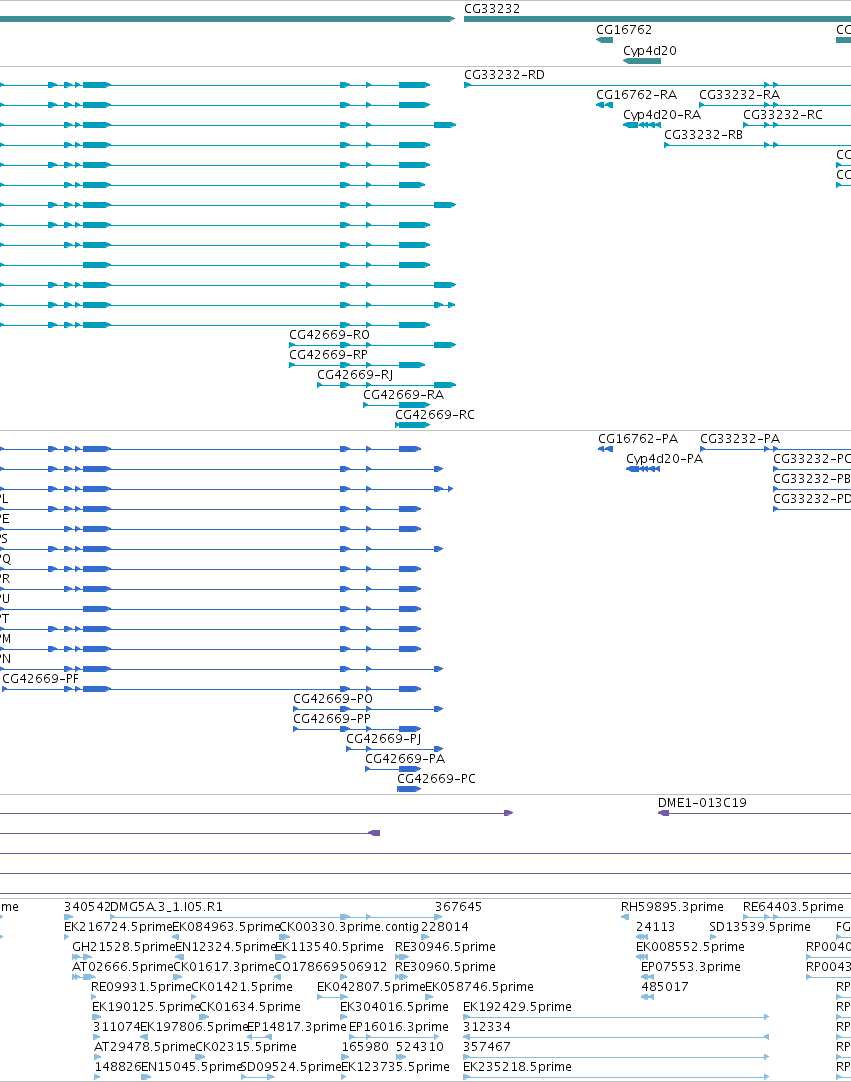Click the RH59895.3prime EST label
Viewport: 851px width, 1082px height.
(x=672, y=907)
